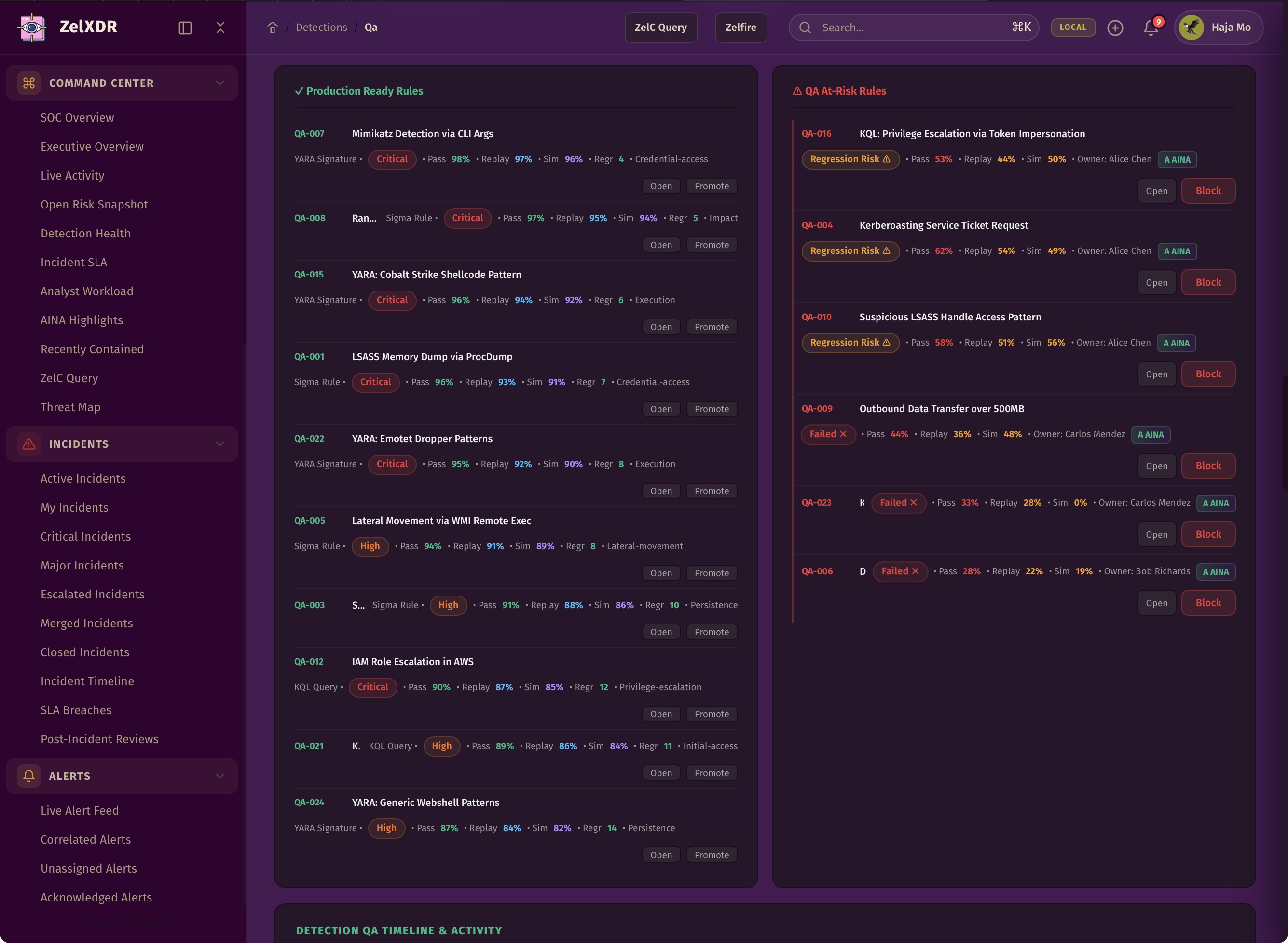Viewport: 1288px width, 943px height.
Task: Click the plus circle add icon
Action: 1115,28
